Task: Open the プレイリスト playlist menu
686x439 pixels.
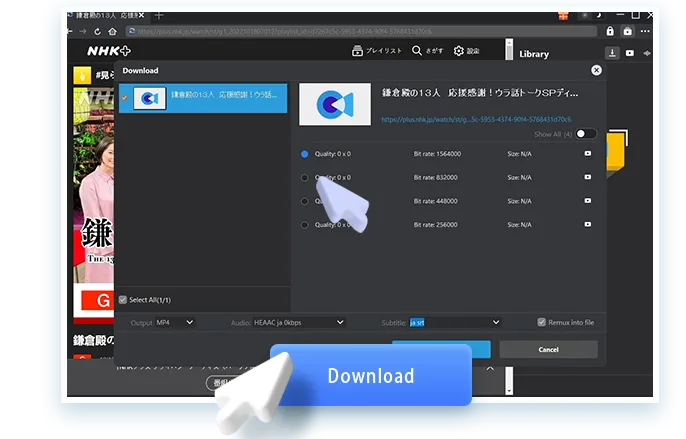Action: (376, 51)
